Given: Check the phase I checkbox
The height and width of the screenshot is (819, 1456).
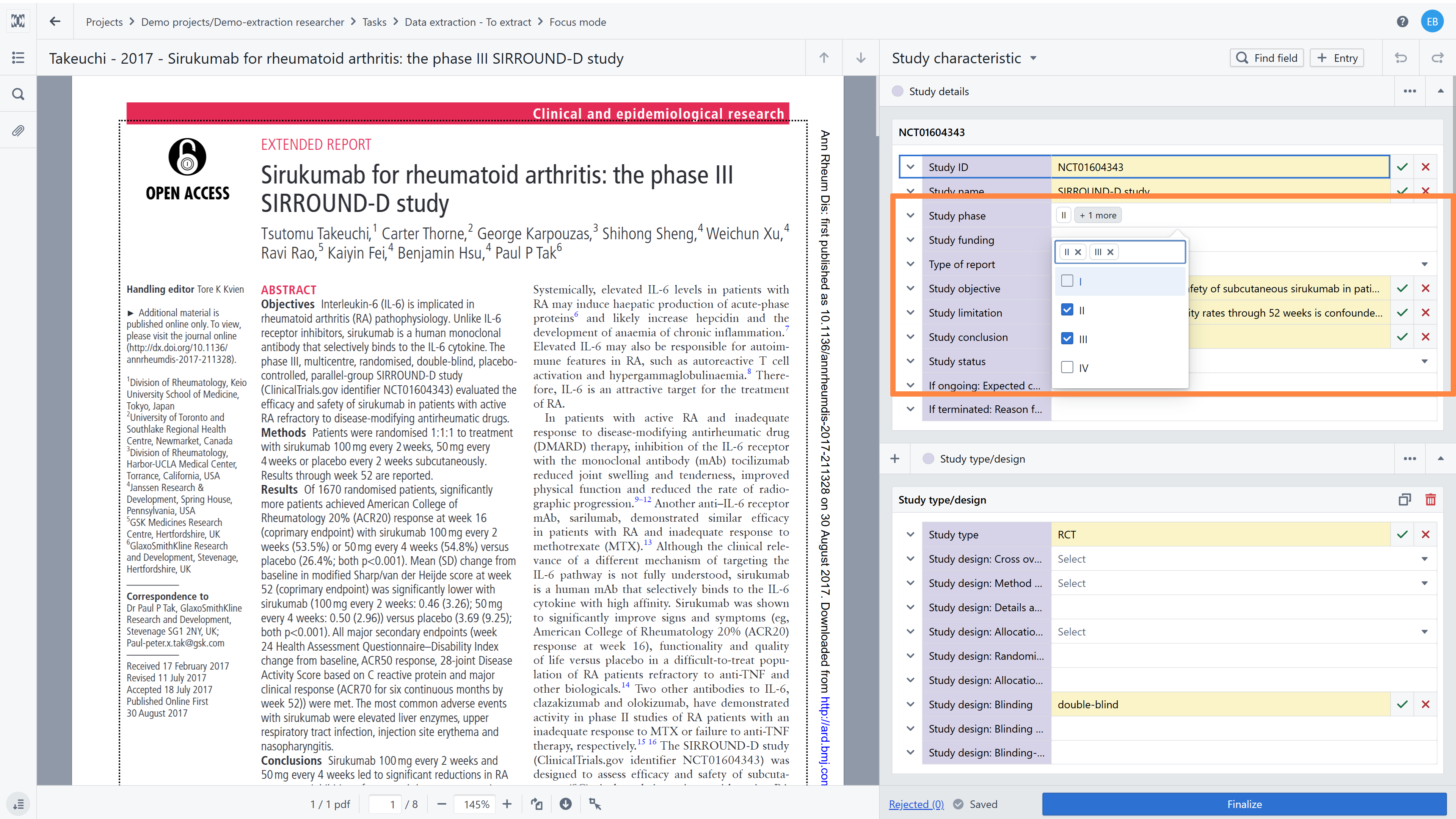Looking at the screenshot, I should [x=1067, y=281].
